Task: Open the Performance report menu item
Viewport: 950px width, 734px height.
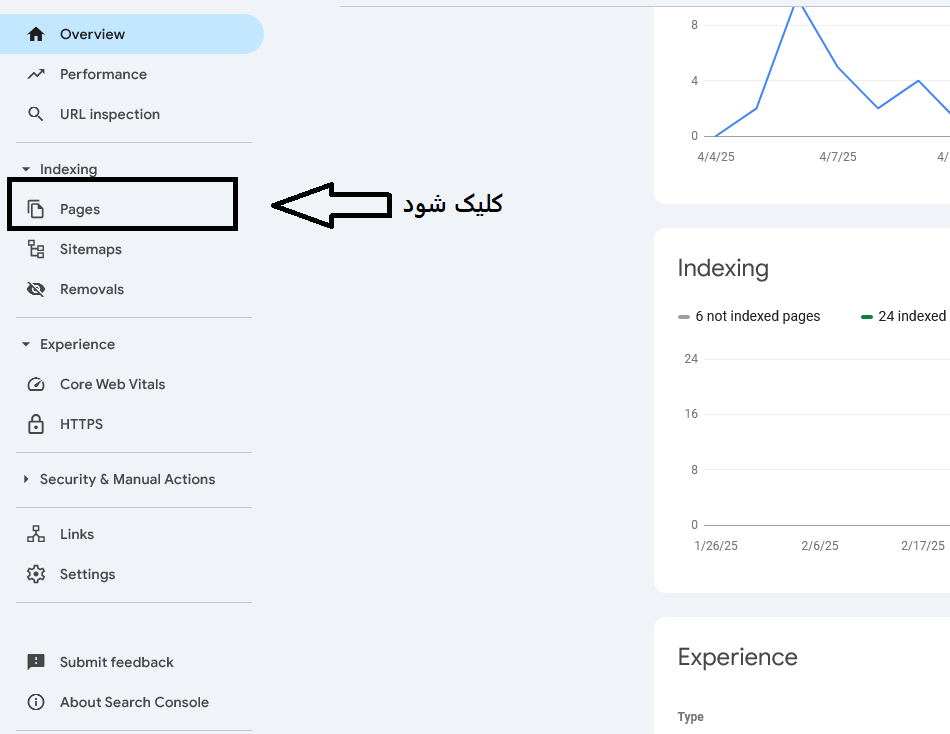Action: (103, 74)
